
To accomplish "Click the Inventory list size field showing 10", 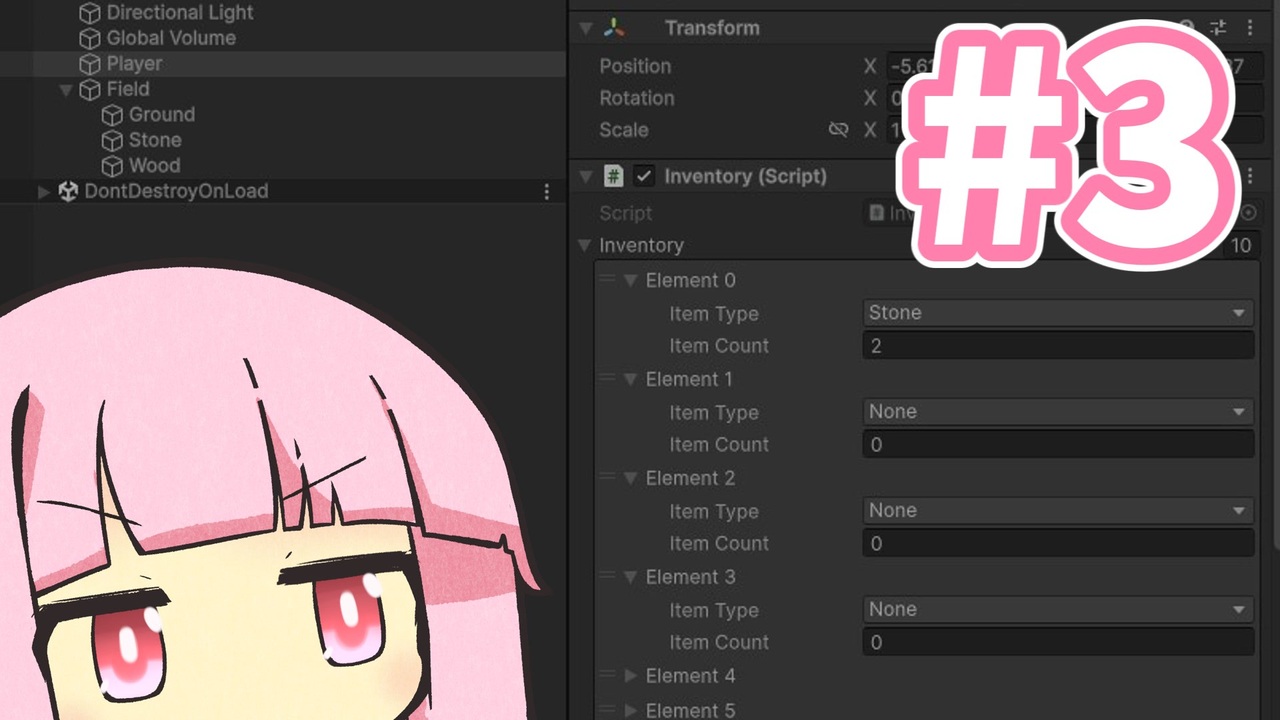I will [1241, 246].
